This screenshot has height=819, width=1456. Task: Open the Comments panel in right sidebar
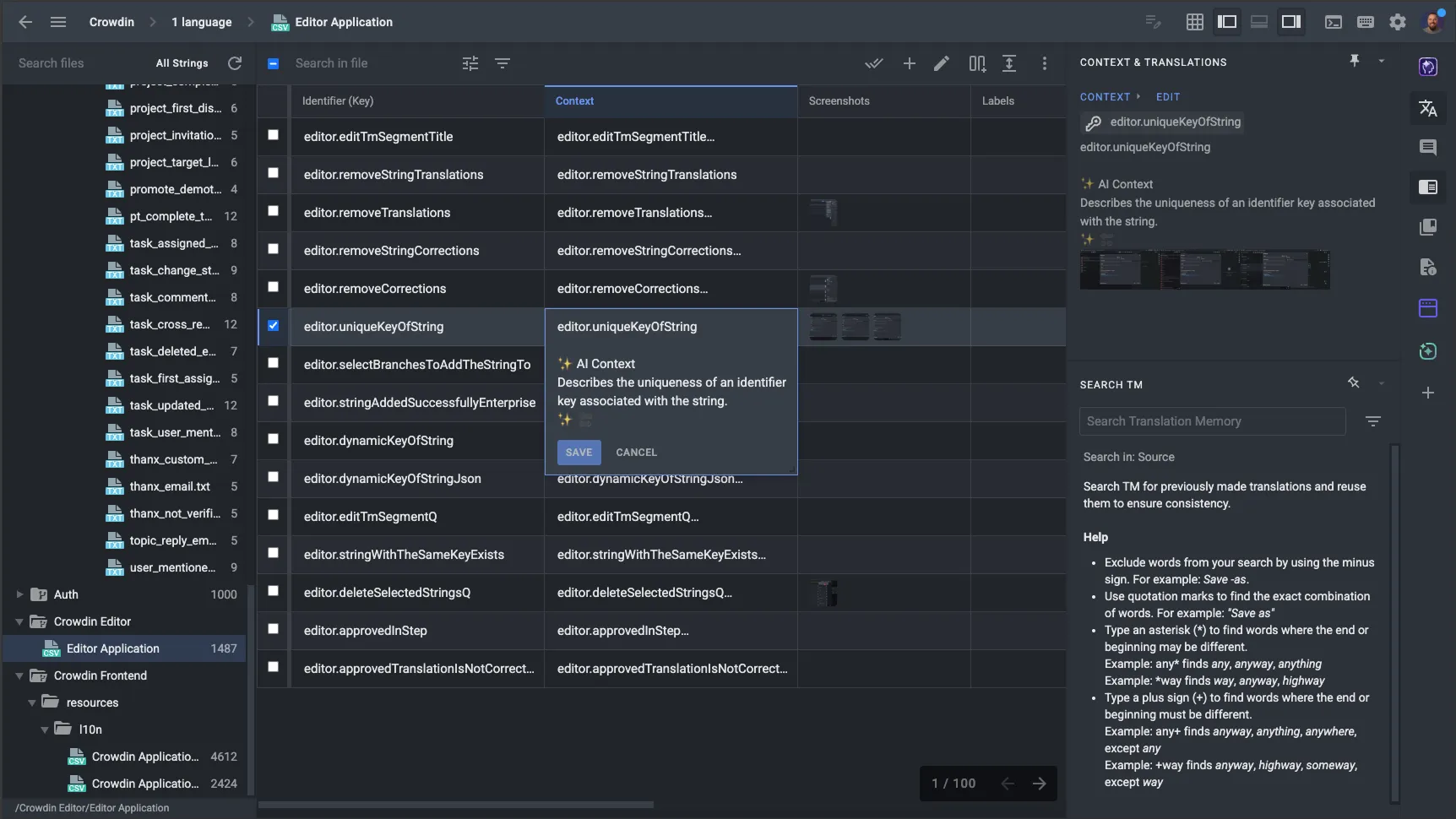(1429, 147)
